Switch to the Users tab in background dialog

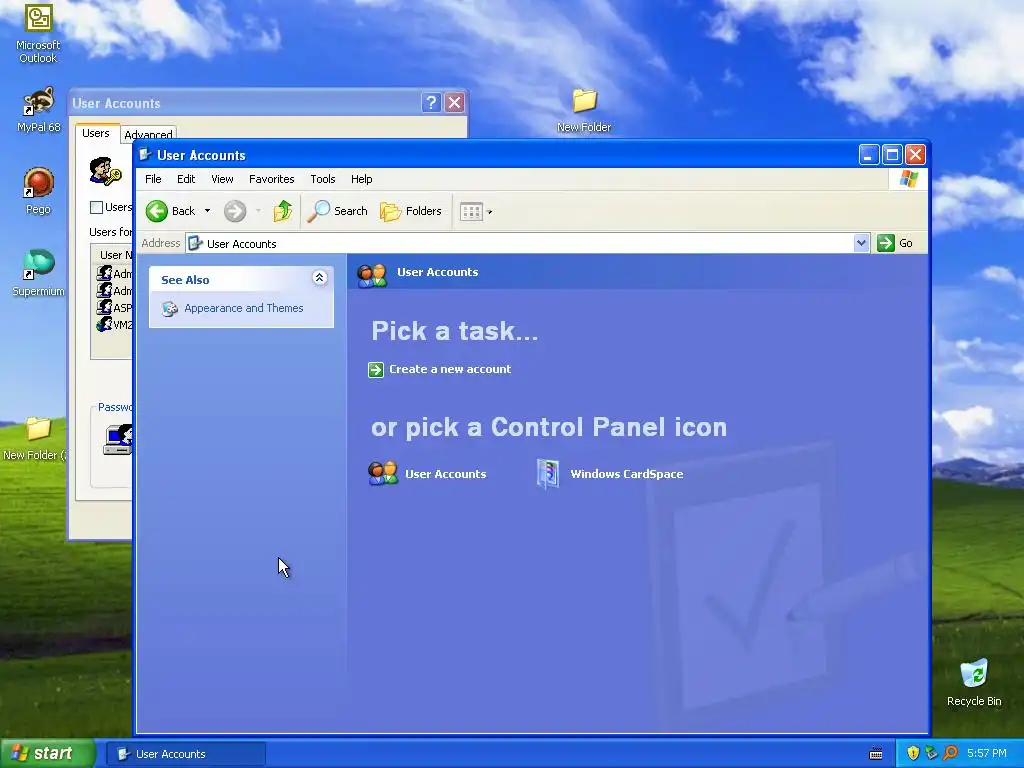click(96, 133)
